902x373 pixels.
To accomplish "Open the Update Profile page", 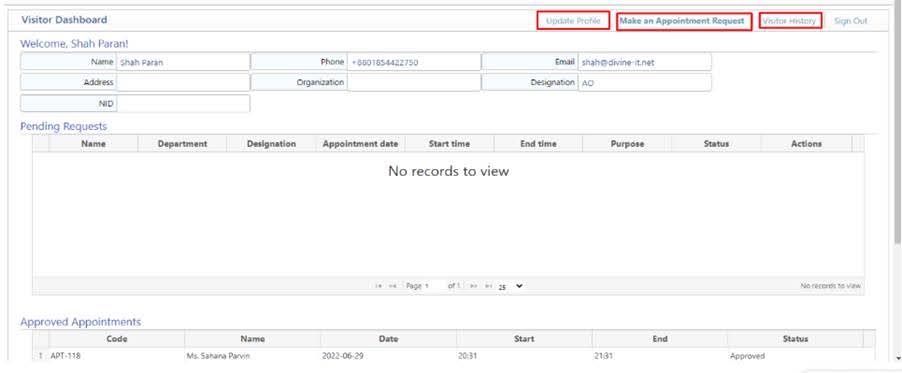I will click(573, 21).
